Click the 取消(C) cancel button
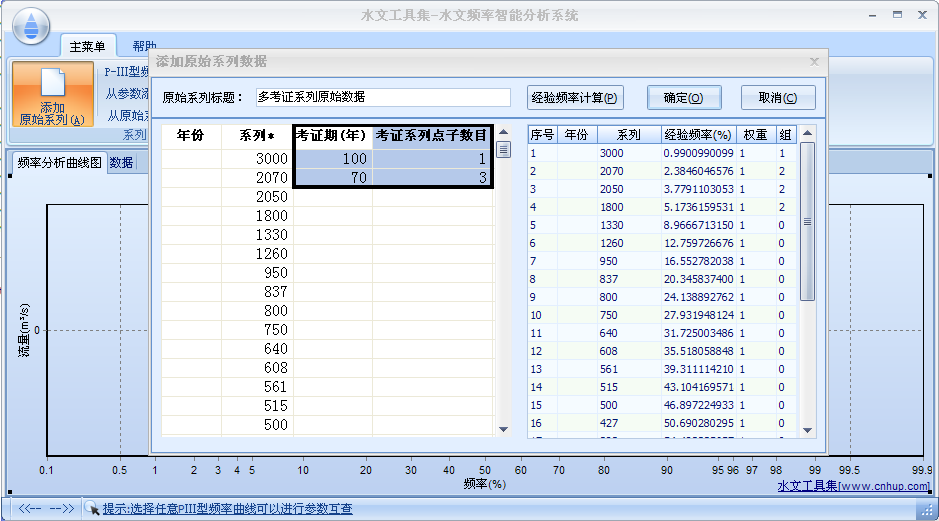The width and height of the screenshot is (939, 521). [778, 98]
